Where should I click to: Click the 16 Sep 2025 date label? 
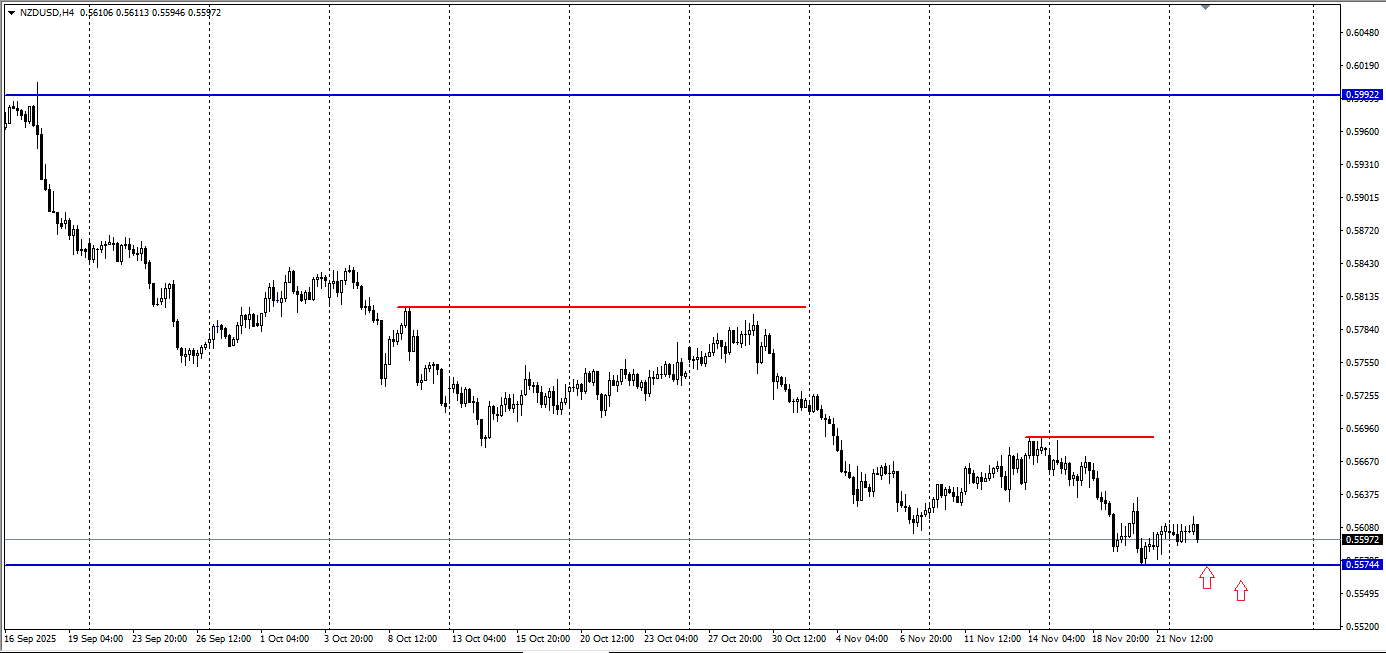tap(28, 637)
